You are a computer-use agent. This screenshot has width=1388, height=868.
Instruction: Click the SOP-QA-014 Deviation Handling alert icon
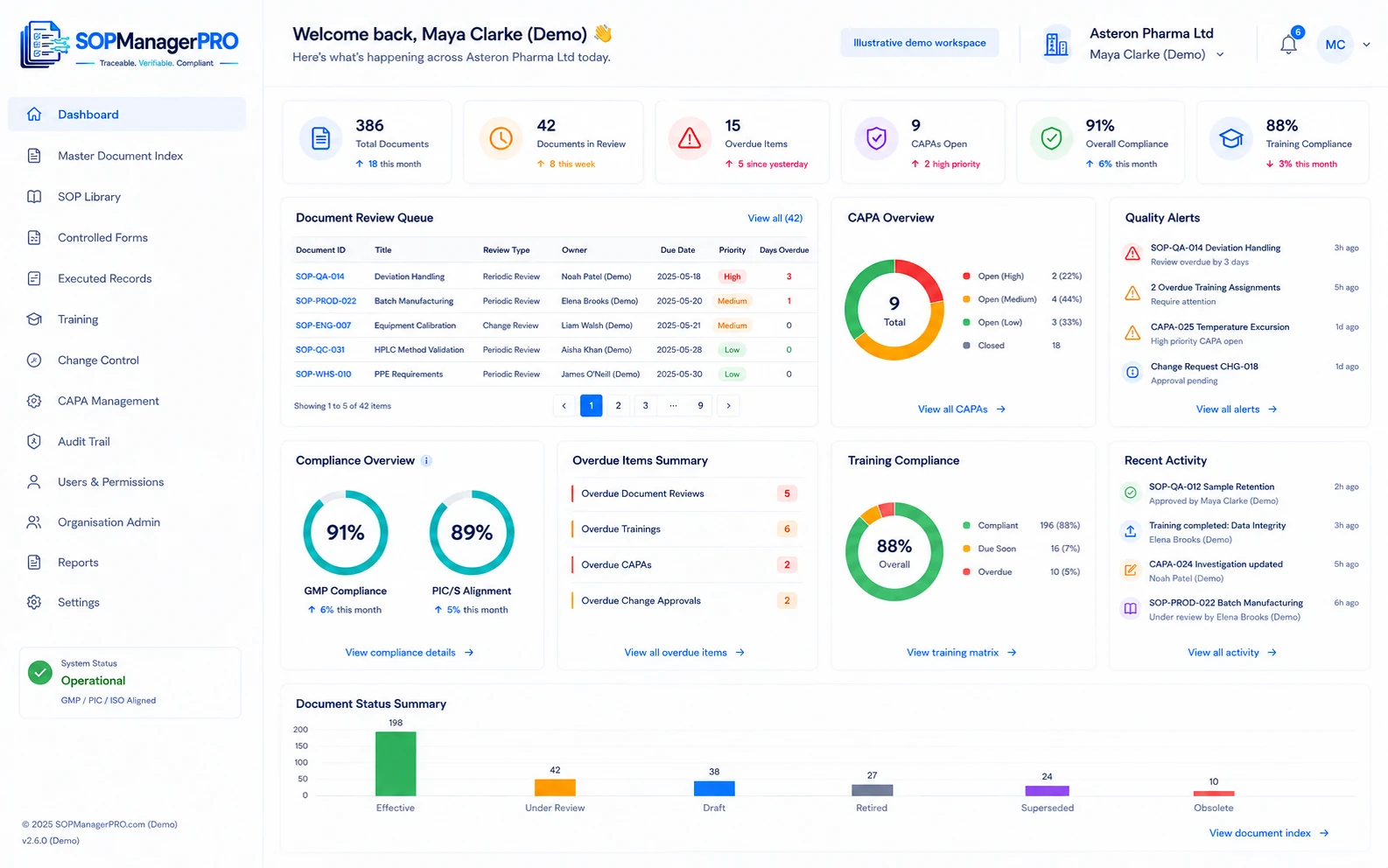tap(1132, 254)
